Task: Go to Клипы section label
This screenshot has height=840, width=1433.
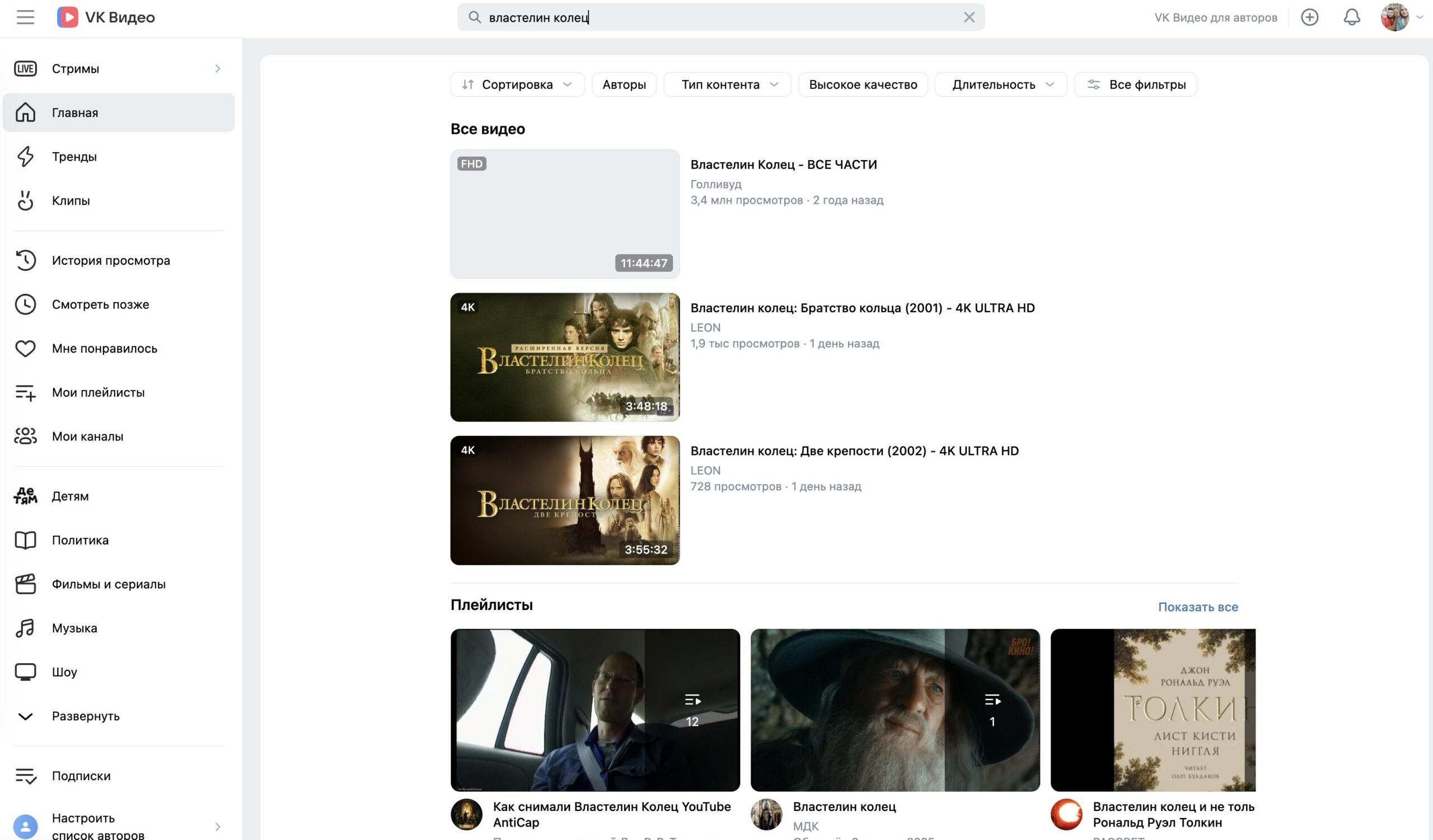Action: 71,200
